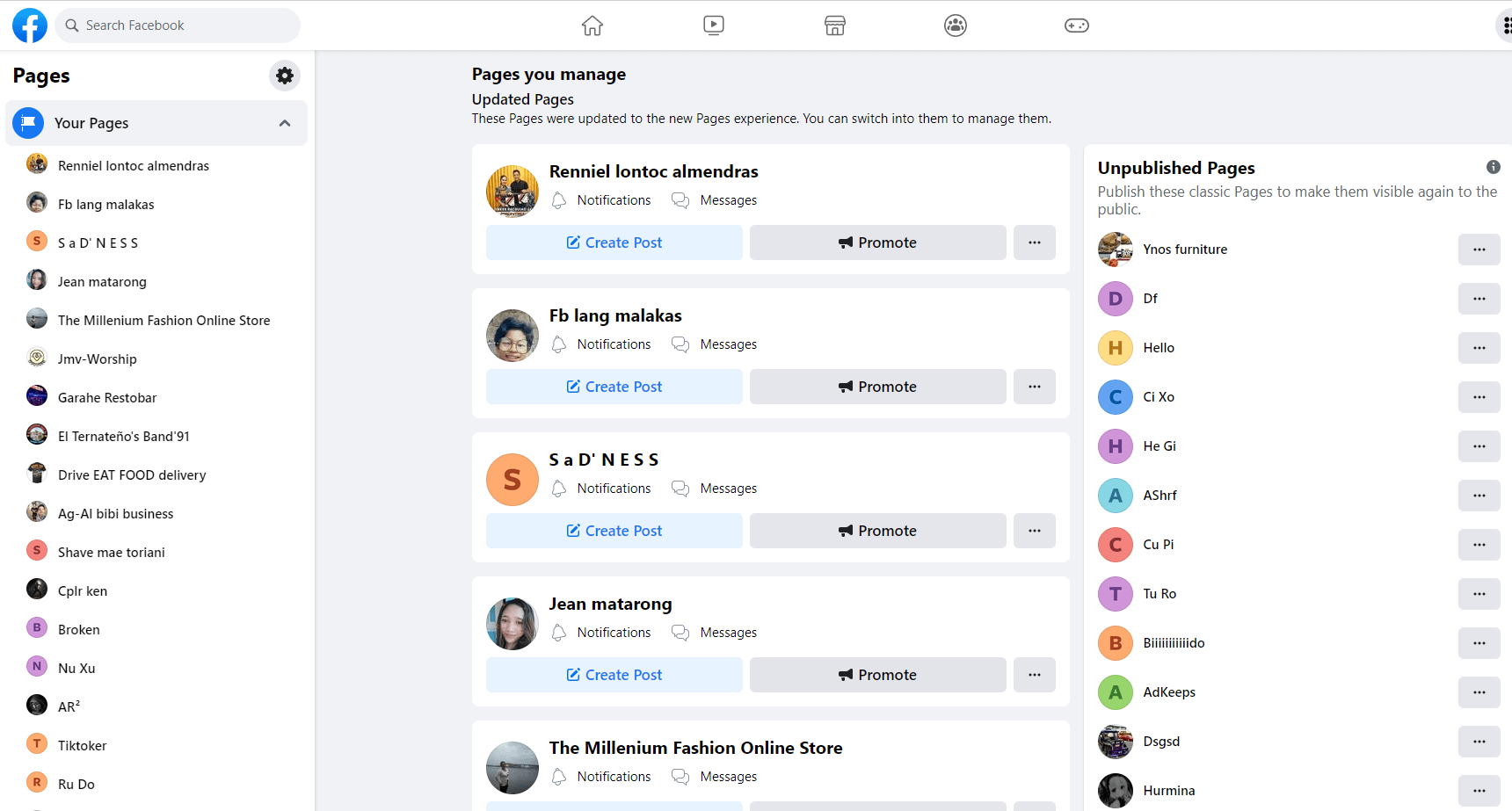Open more options for AdKeeps page
The width and height of the screenshot is (1512, 811).
tap(1479, 692)
